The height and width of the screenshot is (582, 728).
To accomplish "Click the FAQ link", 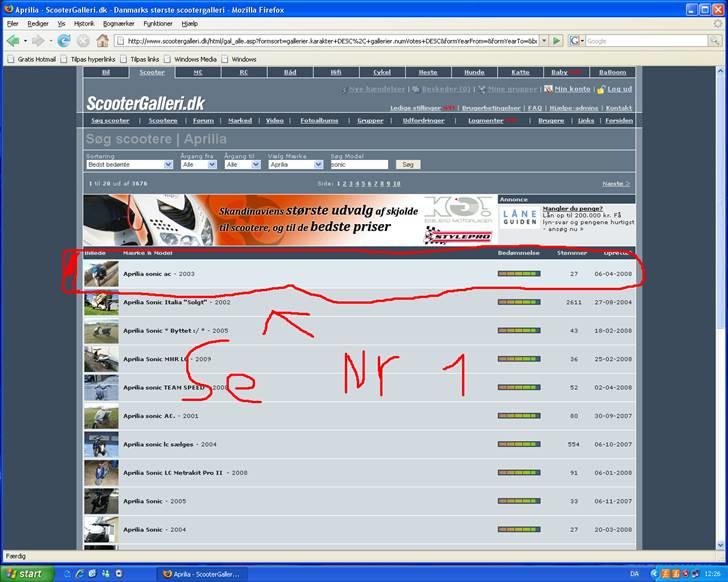I will click(535, 108).
